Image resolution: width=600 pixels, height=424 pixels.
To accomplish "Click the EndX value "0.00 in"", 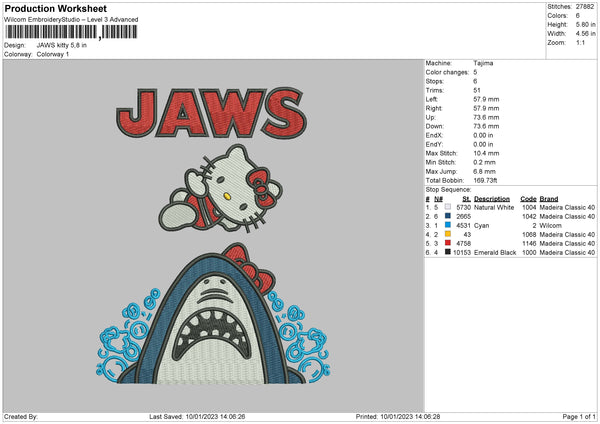I will tap(483, 135).
